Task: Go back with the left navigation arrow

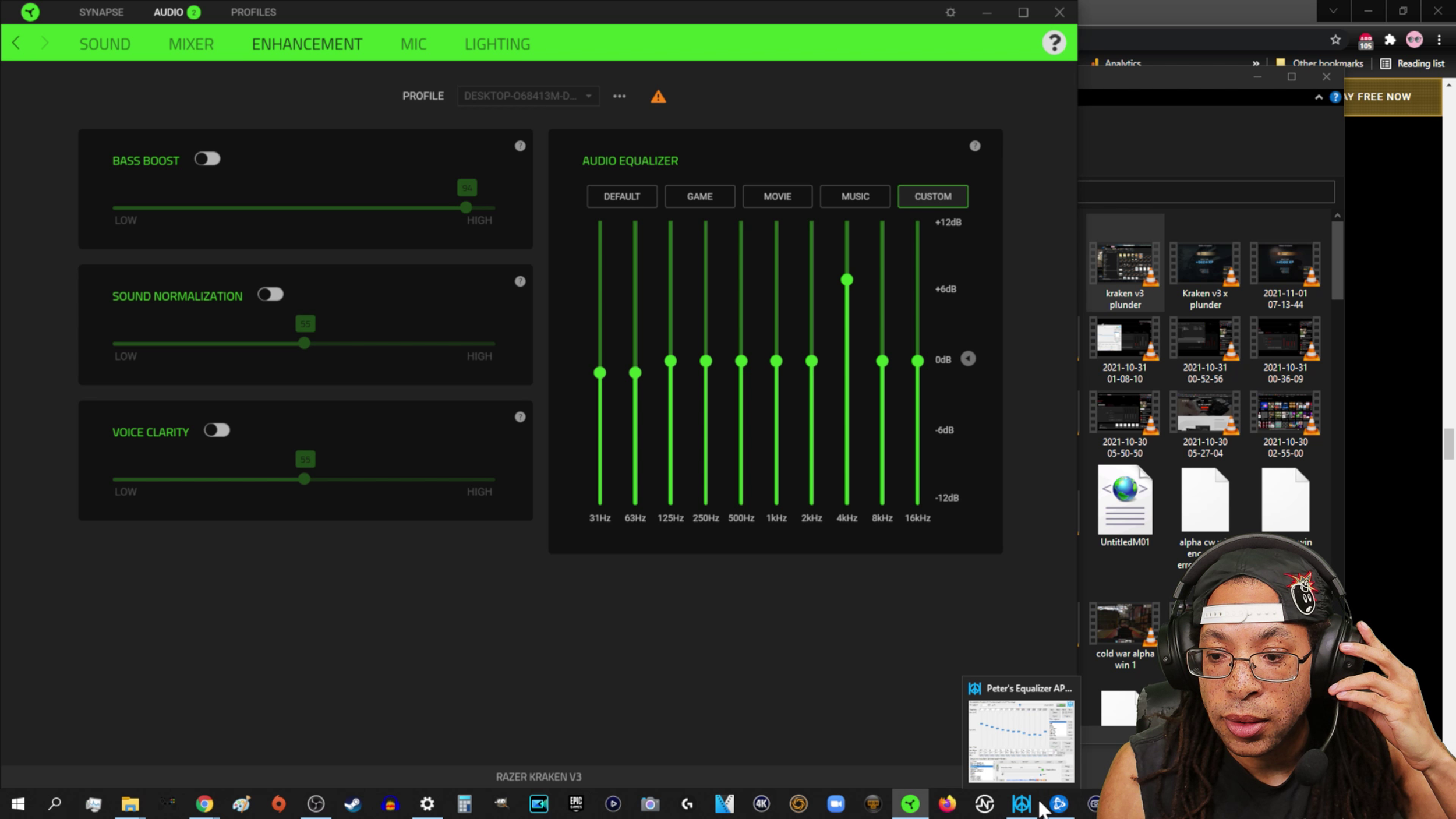Action: pos(16,43)
